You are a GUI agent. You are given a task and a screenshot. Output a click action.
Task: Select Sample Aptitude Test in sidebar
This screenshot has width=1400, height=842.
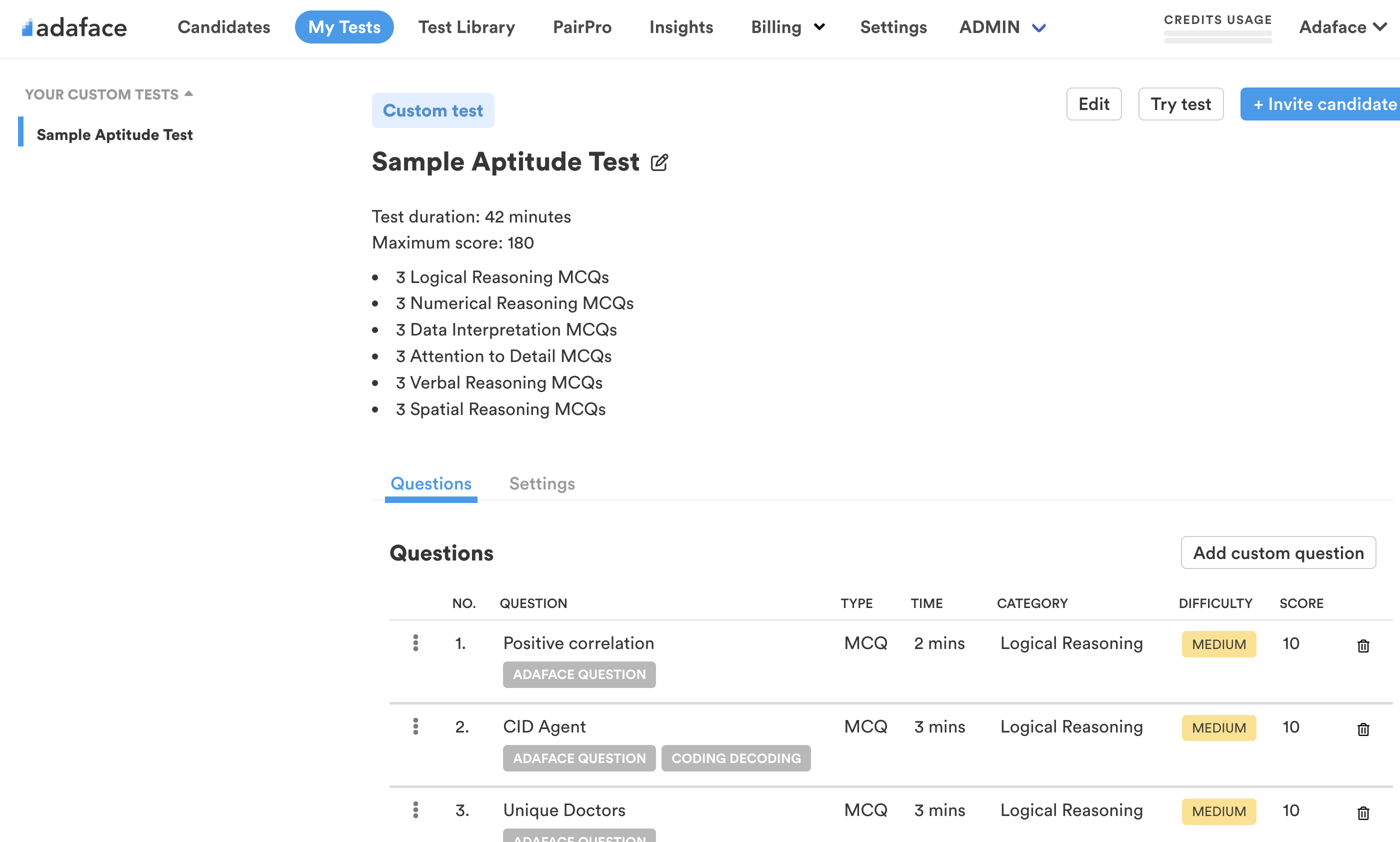[114, 134]
